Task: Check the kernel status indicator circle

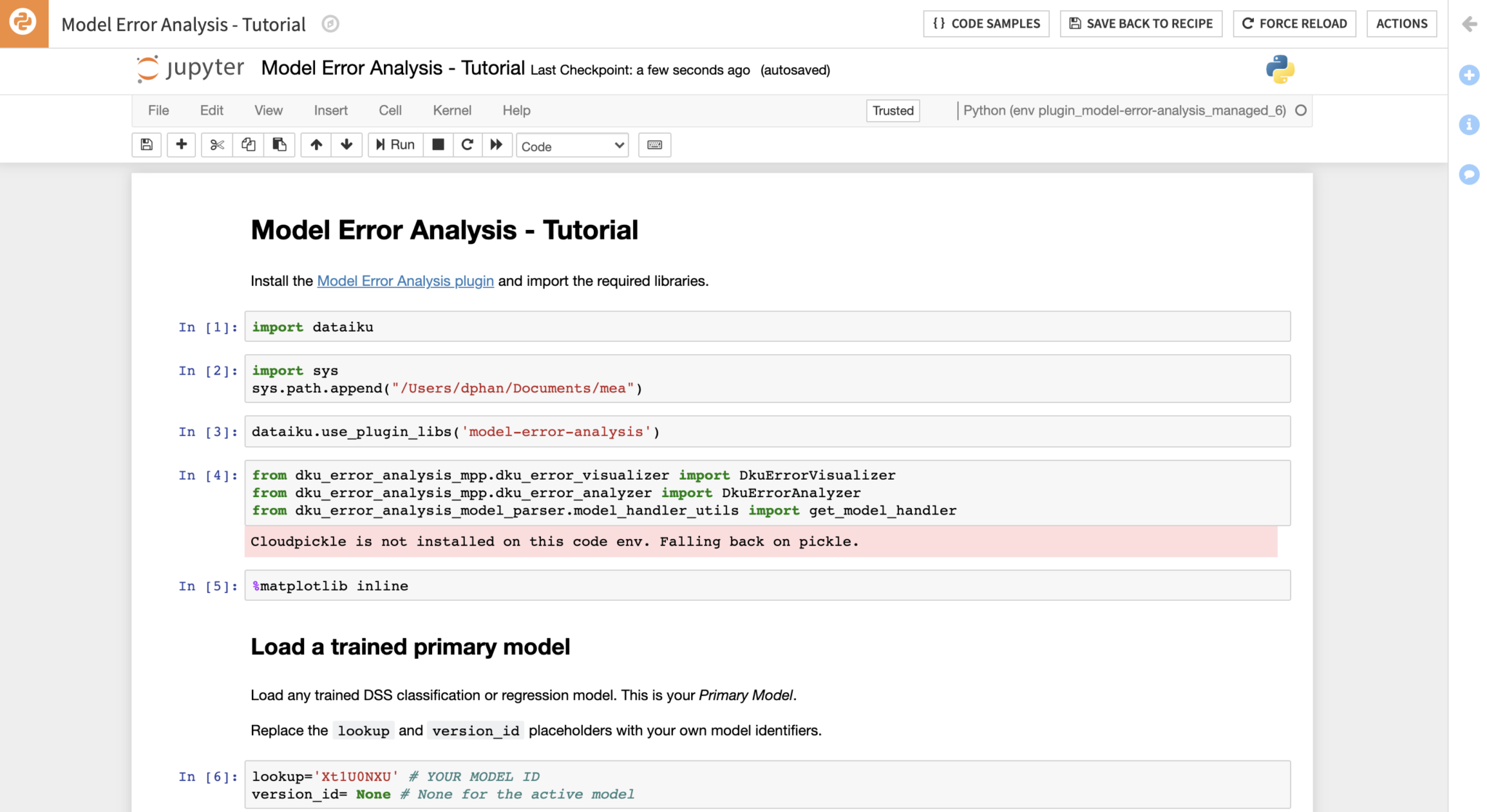Action: (1300, 110)
